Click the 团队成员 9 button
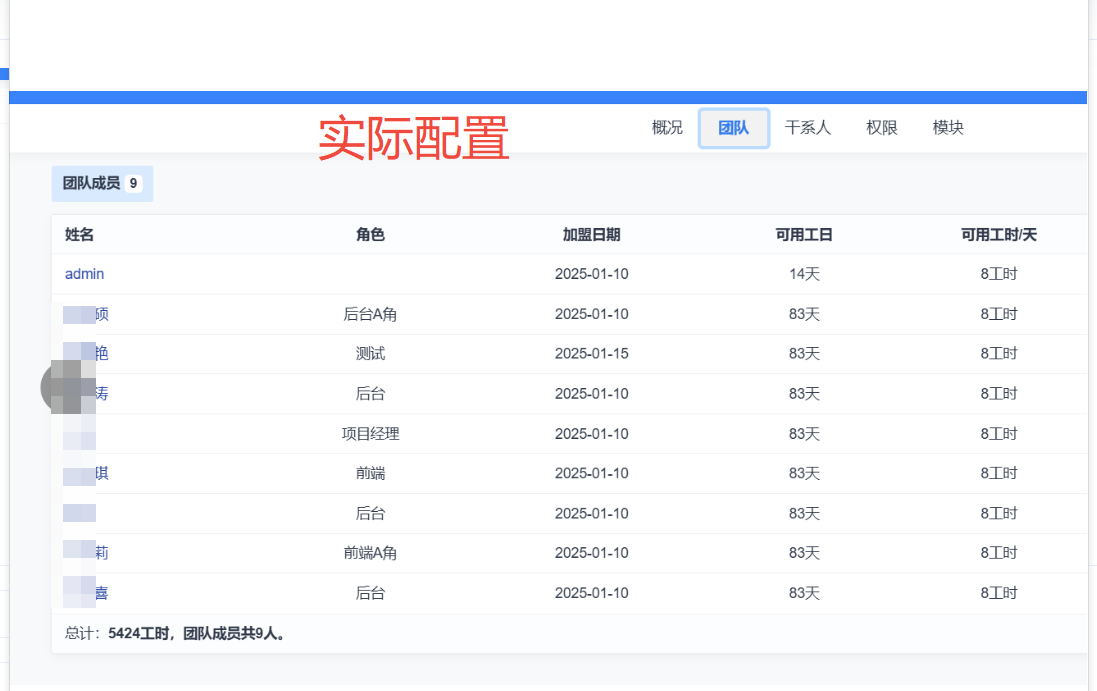Image resolution: width=1097 pixels, height=691 pixels. click(102, 184)
